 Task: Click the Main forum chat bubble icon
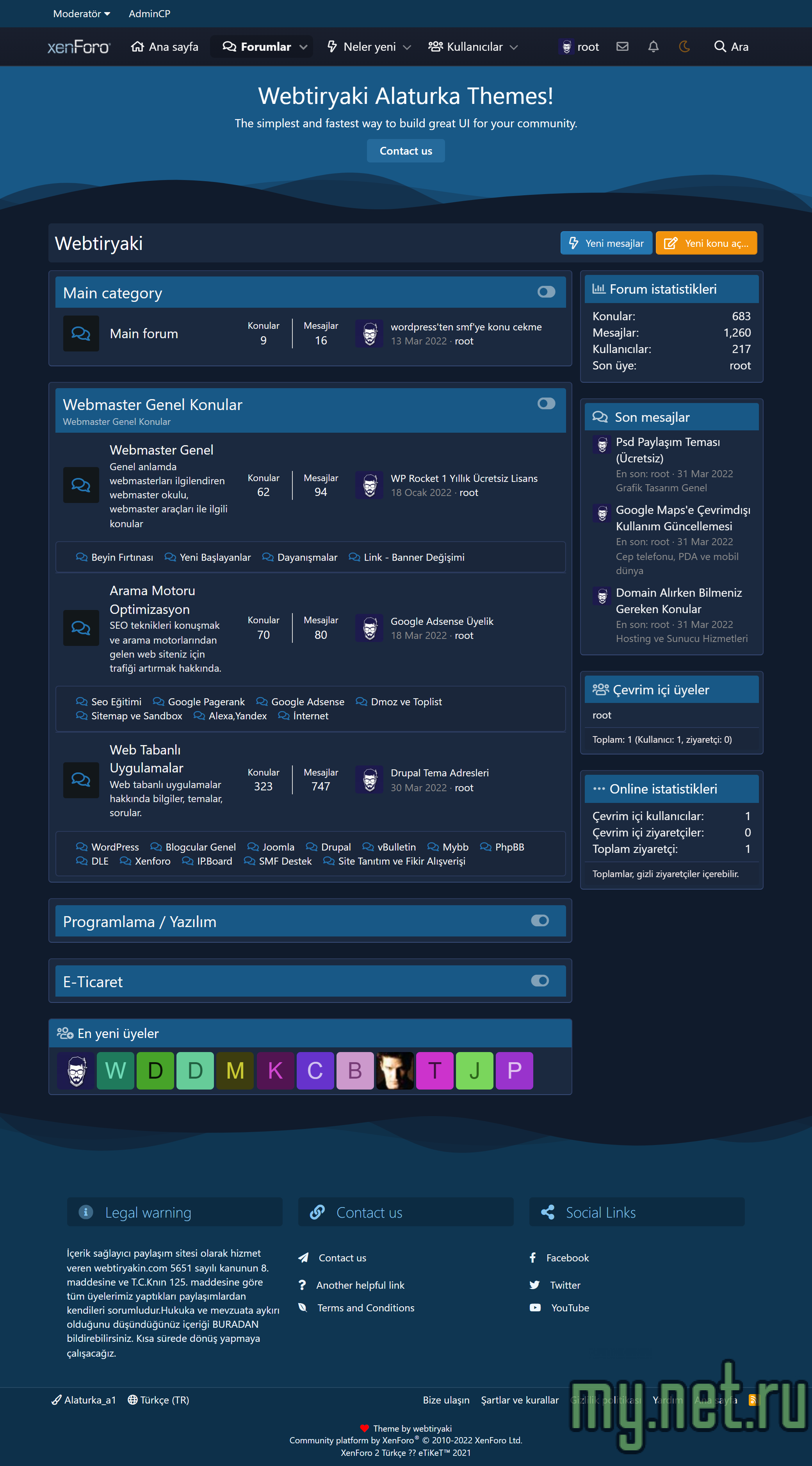(81, 334)
